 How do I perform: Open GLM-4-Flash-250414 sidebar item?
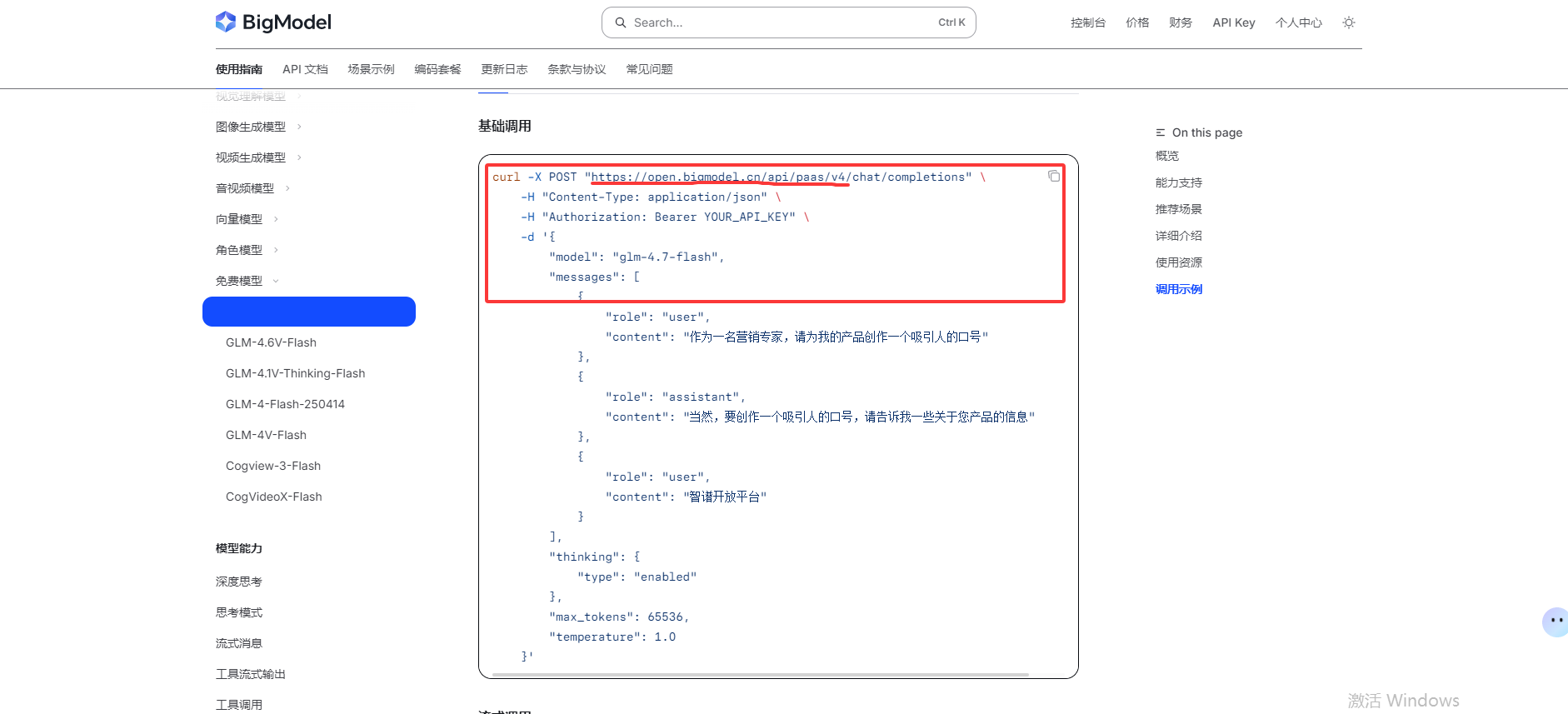(x=285, y=404)
